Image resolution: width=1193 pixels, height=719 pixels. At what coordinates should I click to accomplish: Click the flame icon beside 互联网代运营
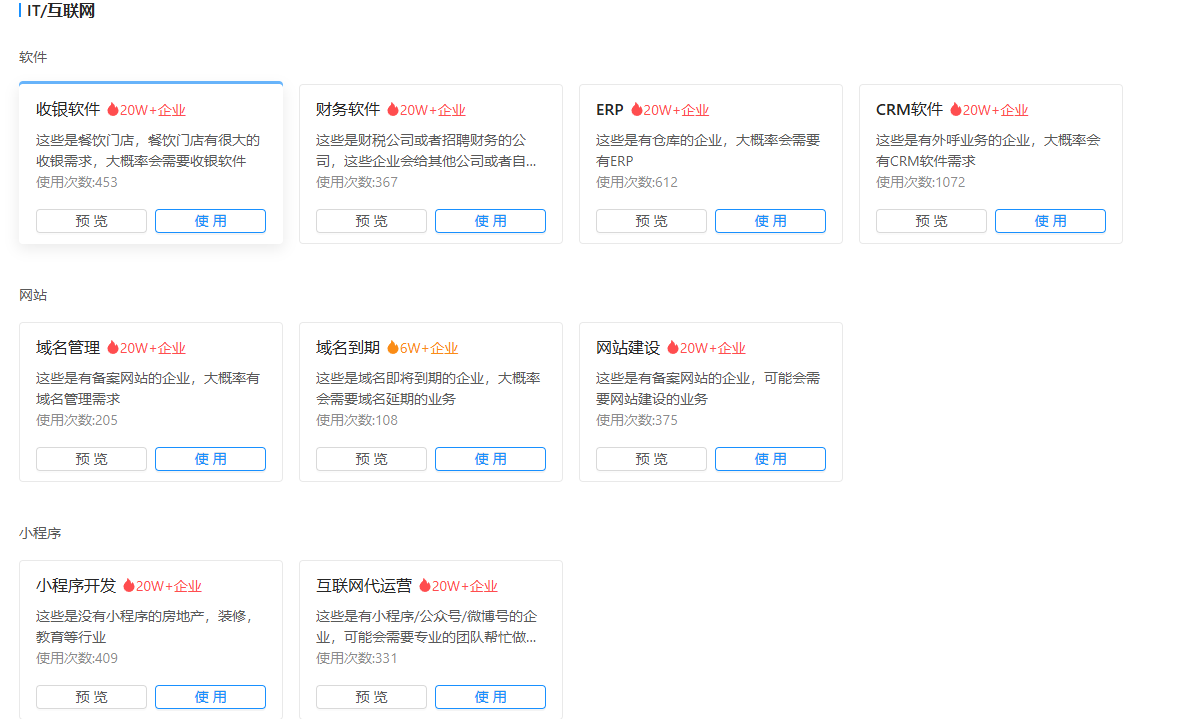tap(425, 586)
